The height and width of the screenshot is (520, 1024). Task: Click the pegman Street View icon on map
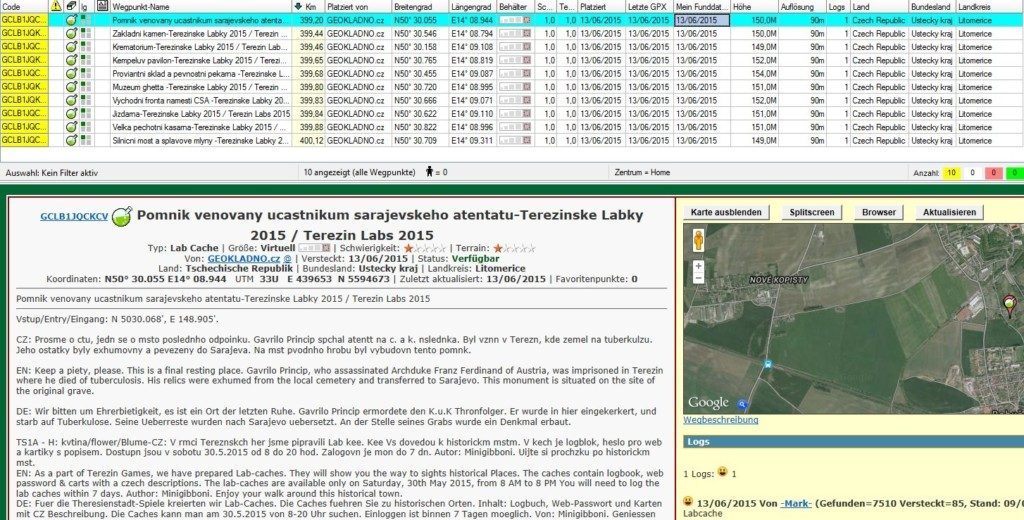coord(698,240)
